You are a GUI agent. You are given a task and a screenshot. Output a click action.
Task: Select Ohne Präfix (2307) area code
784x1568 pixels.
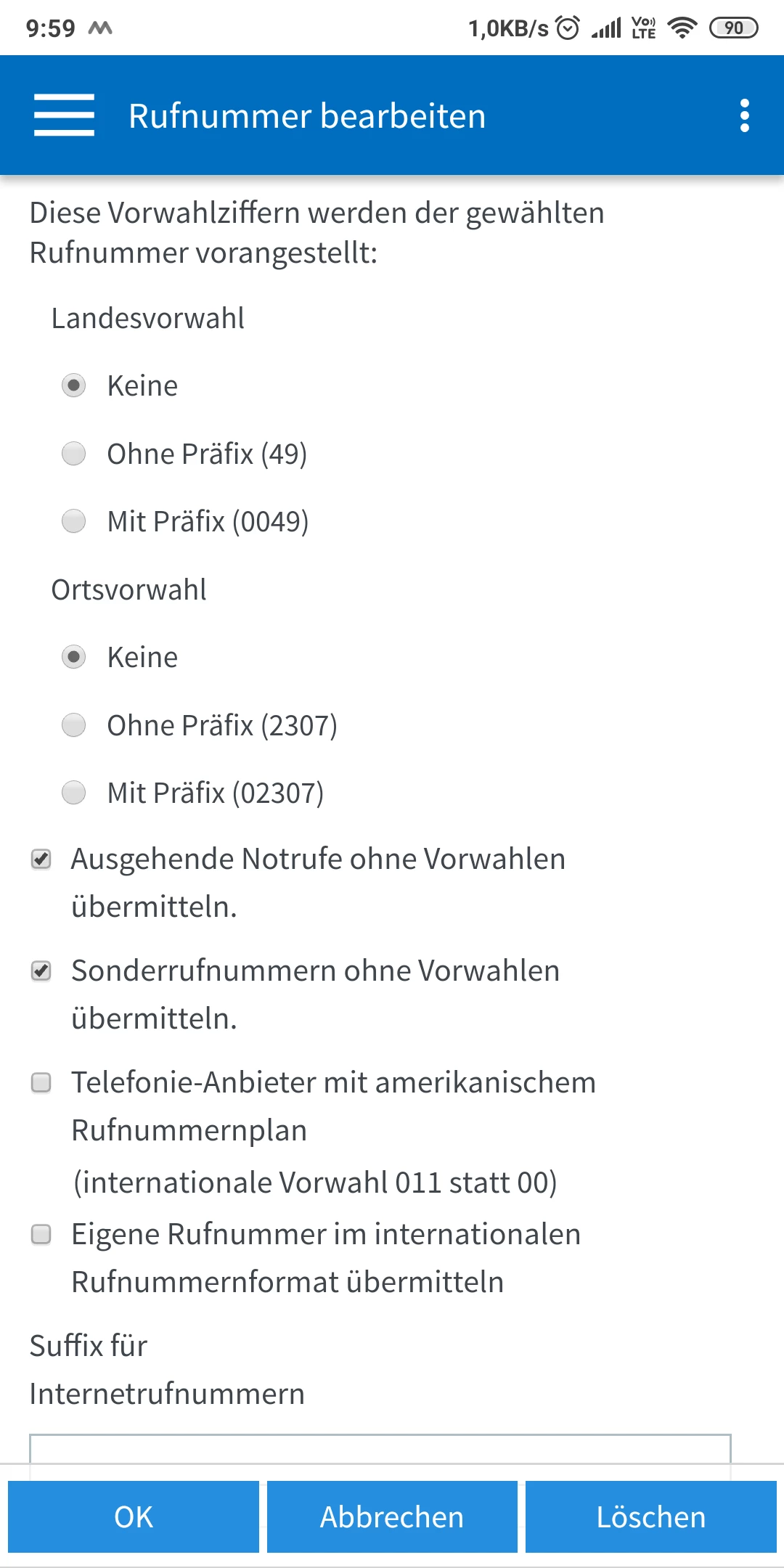tap(74, 725)
